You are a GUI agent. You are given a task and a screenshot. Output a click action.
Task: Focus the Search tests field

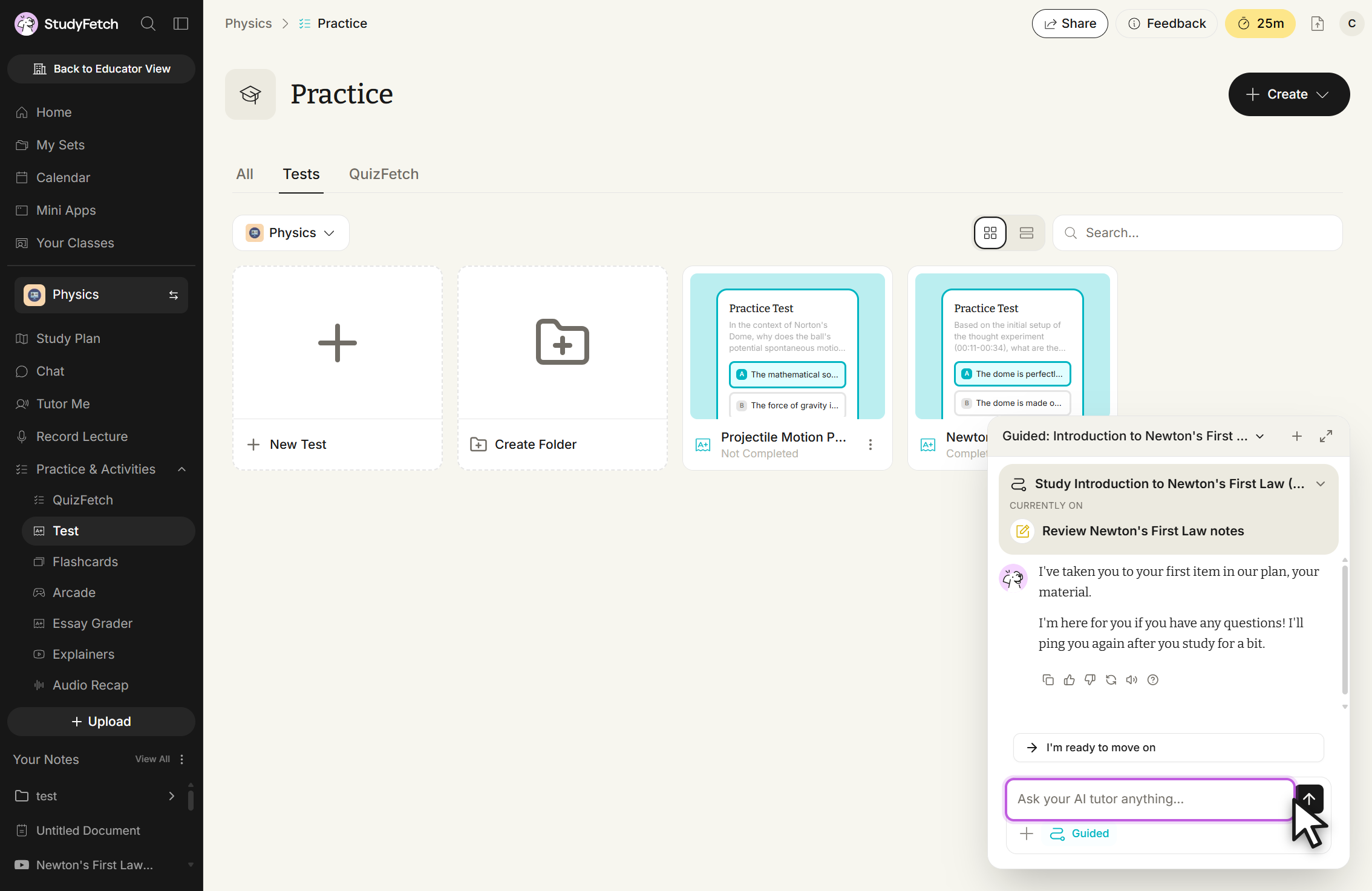(1197, 233)
